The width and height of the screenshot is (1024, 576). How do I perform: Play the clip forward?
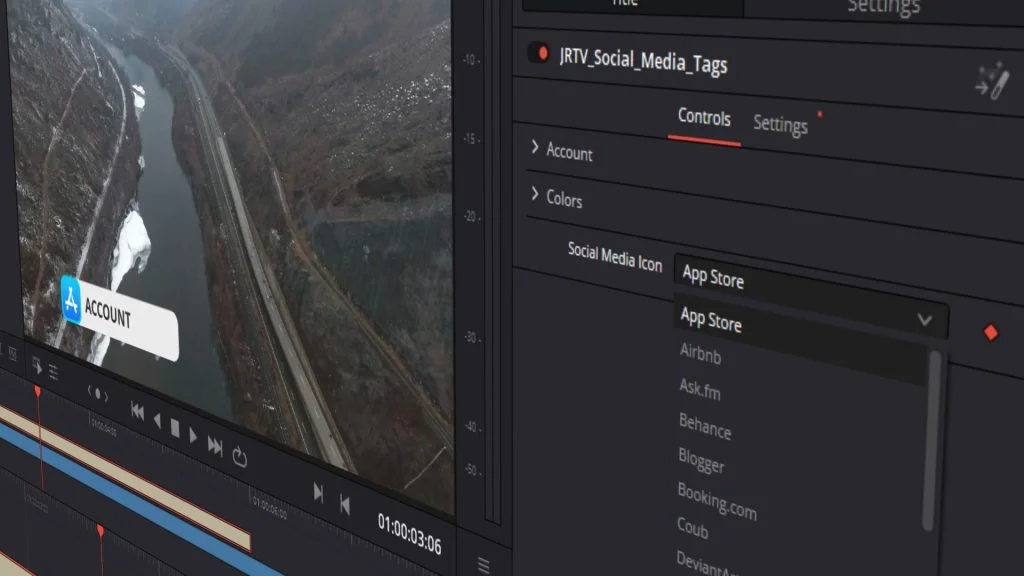pos(193,436)
